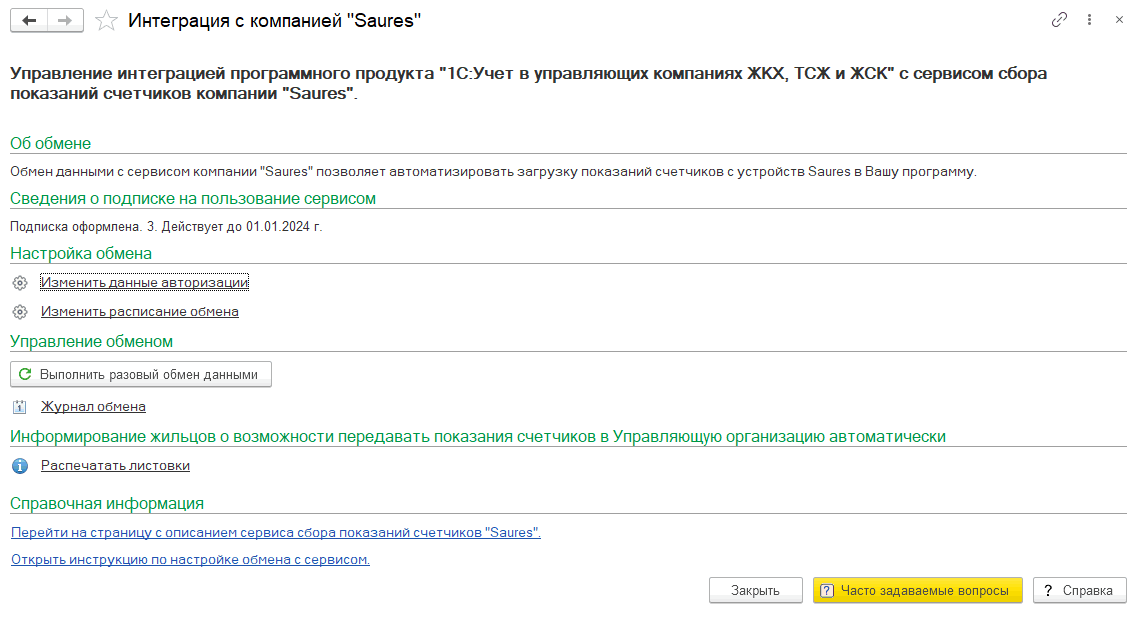Open "Часто задаваемые вопросы"
This screenshot has height=627, width=1142.
(x=918, y=591)
